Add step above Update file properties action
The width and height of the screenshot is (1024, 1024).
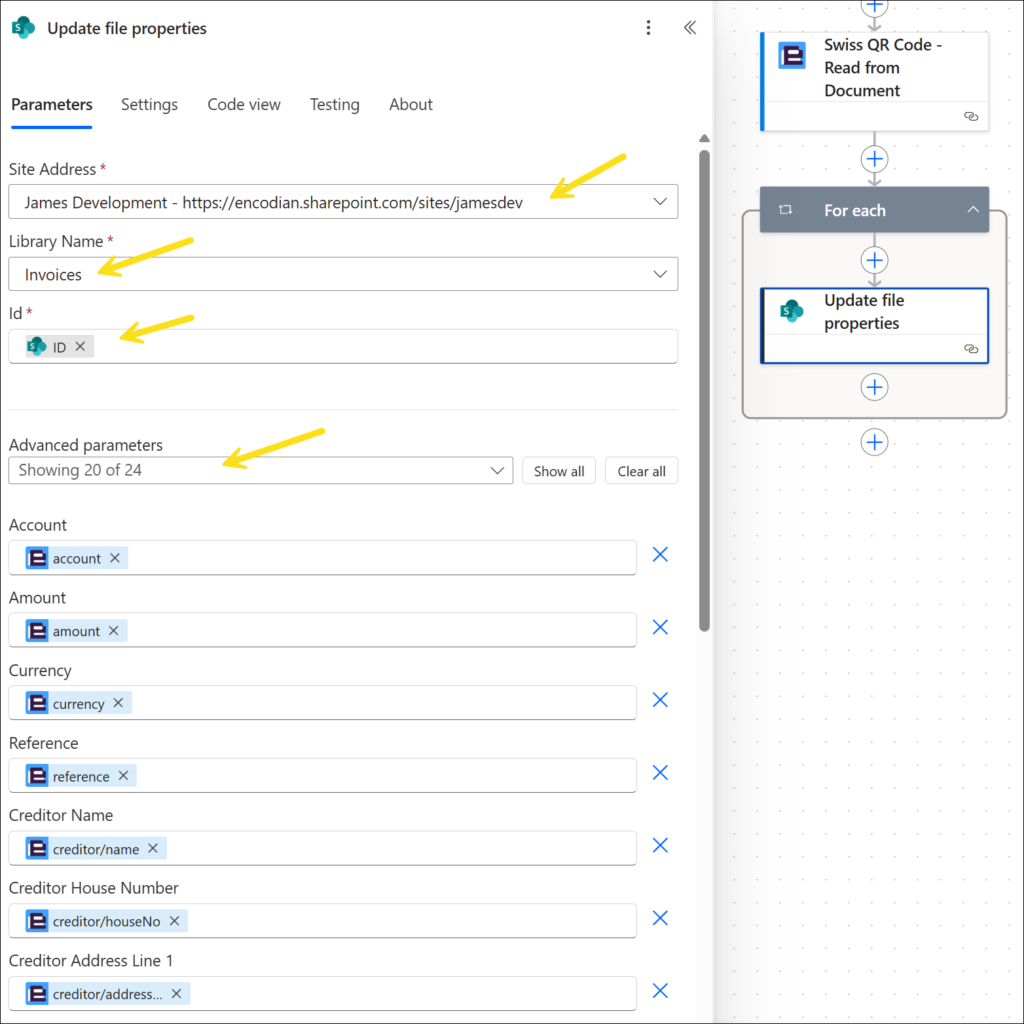point(874,260)
